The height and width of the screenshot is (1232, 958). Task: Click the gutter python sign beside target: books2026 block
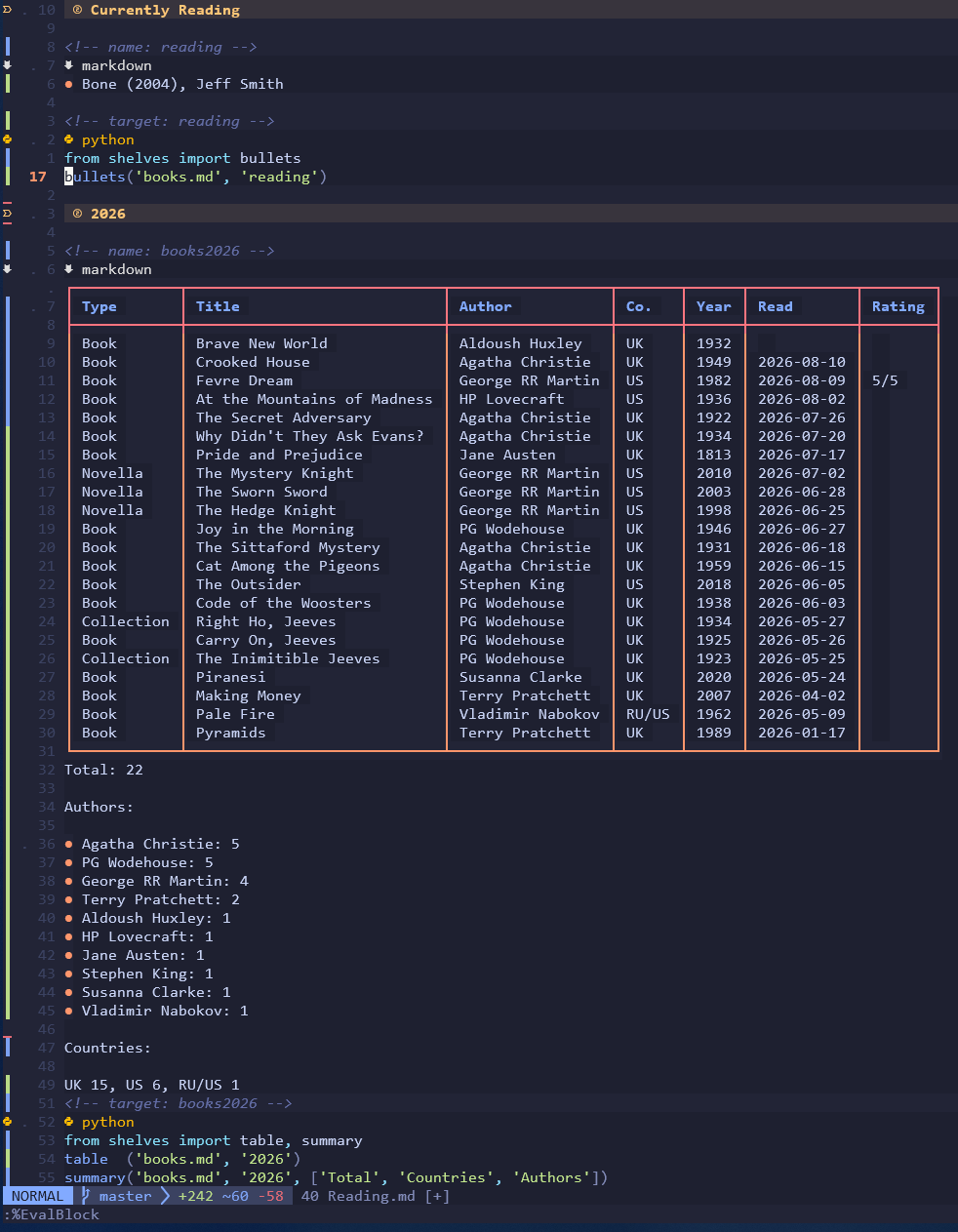point(7,1122)
